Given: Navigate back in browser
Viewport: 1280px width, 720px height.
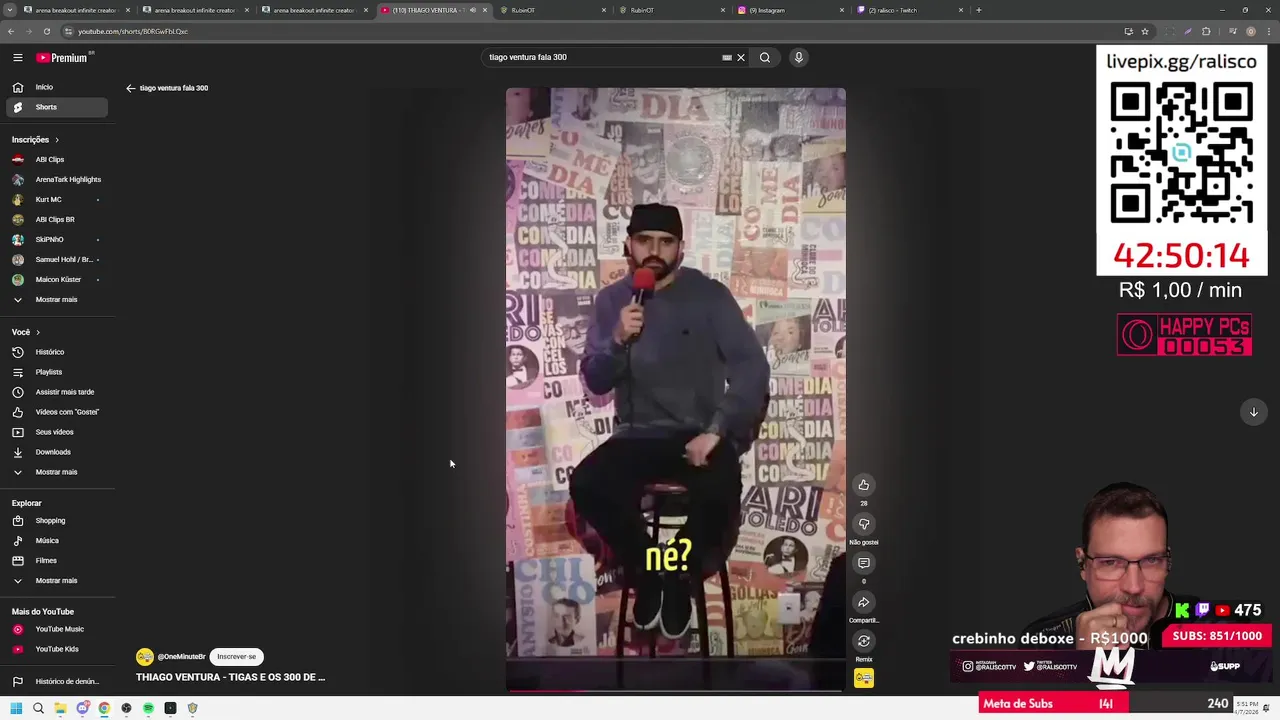Looking at the screenshot, I should [x=10, y=31].
